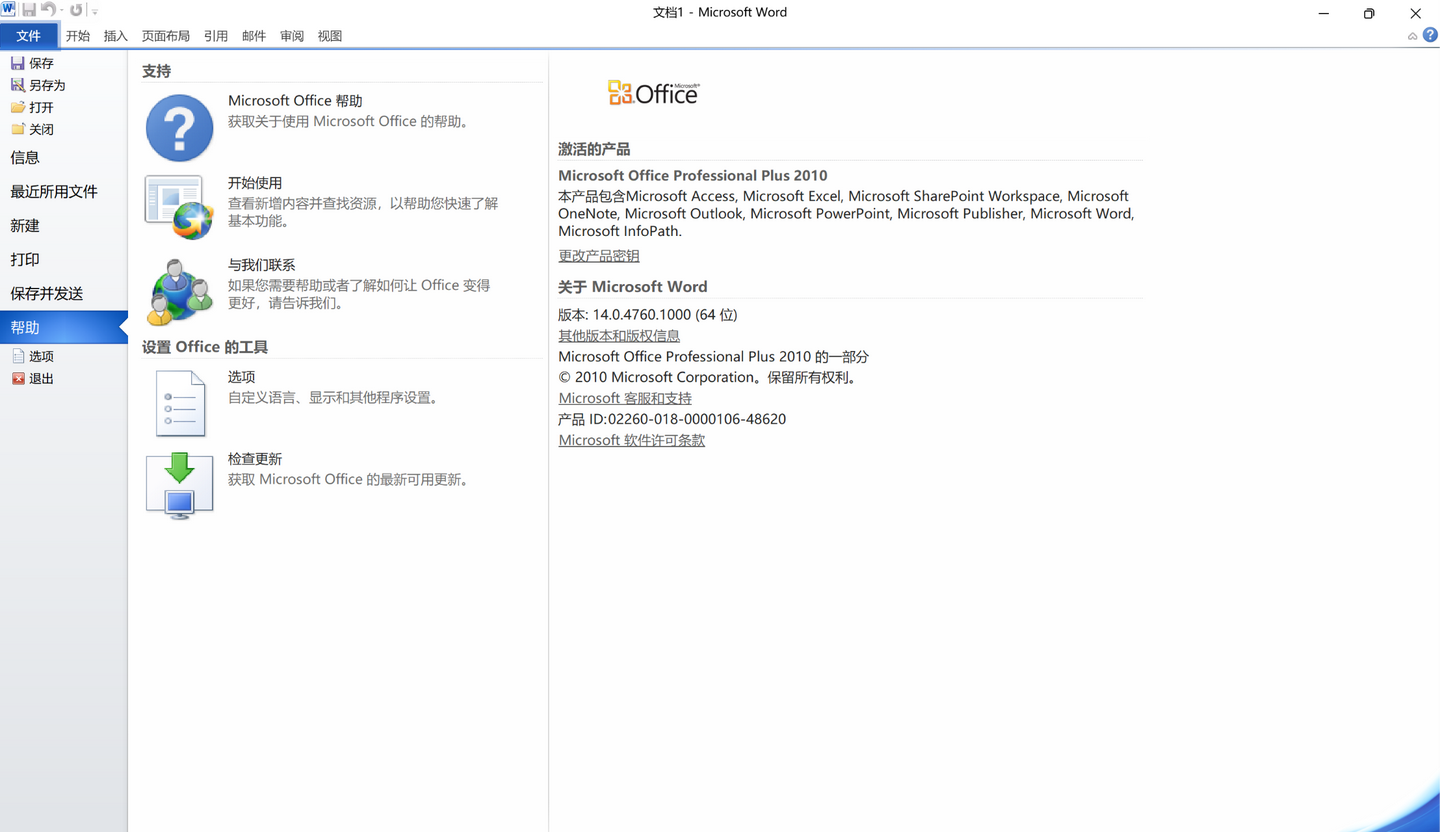Click the Save icon in Quick Access Toolbar
1440x832 pixels.
point(29,10)
